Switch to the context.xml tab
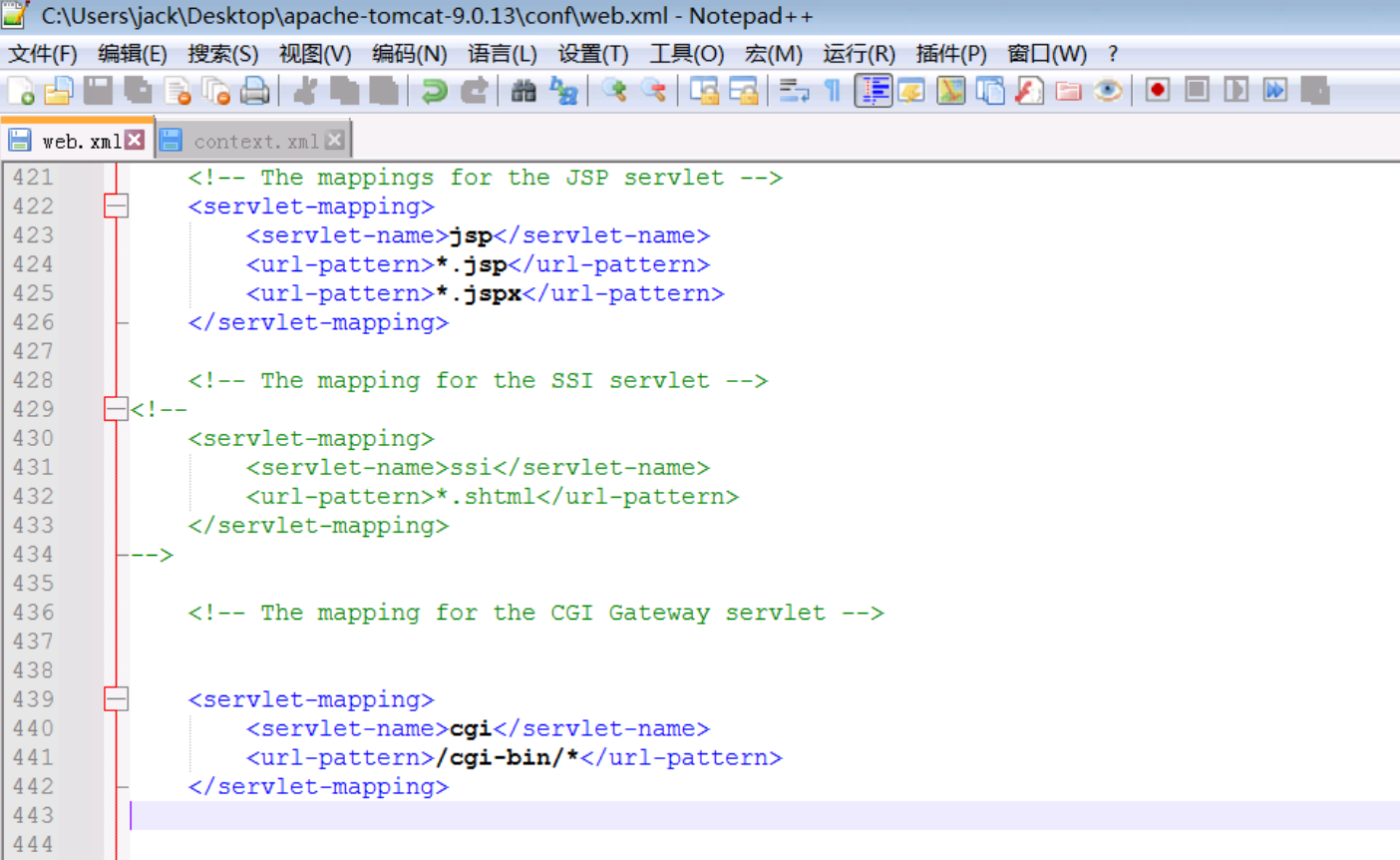 coord(255,141)
